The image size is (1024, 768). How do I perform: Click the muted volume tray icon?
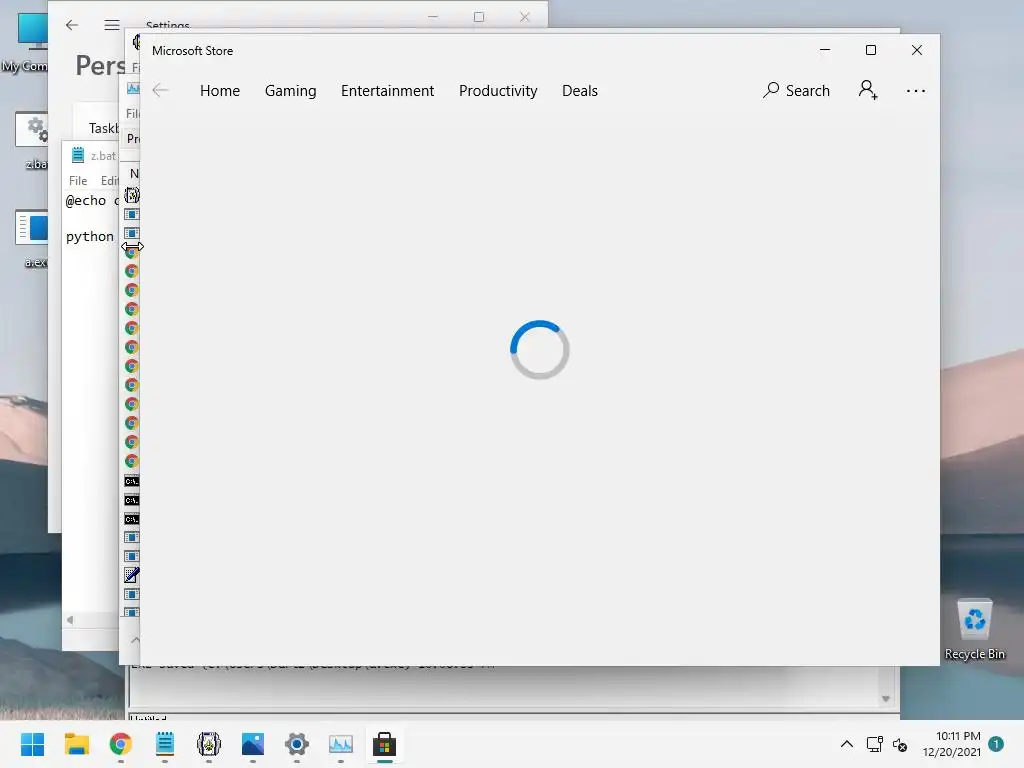coord(900,744)
